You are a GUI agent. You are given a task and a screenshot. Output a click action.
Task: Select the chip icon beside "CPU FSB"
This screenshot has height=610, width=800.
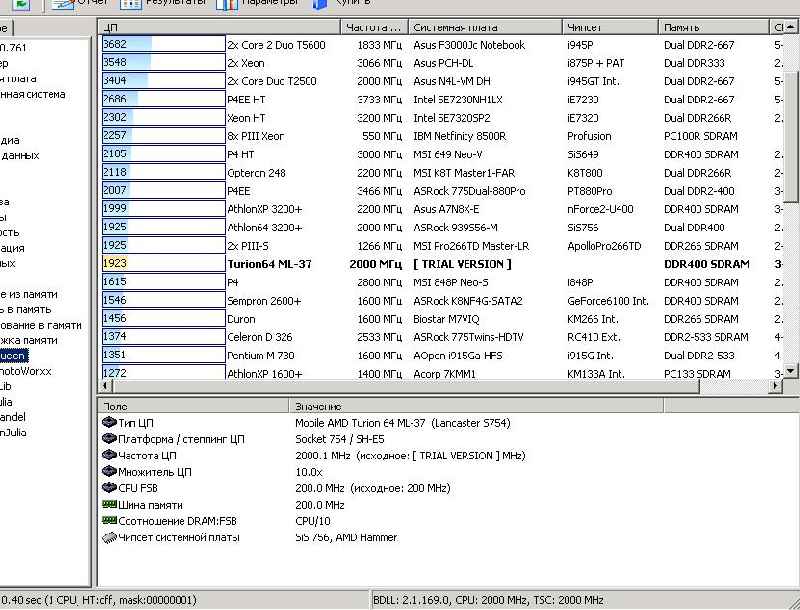pos(109,488)
